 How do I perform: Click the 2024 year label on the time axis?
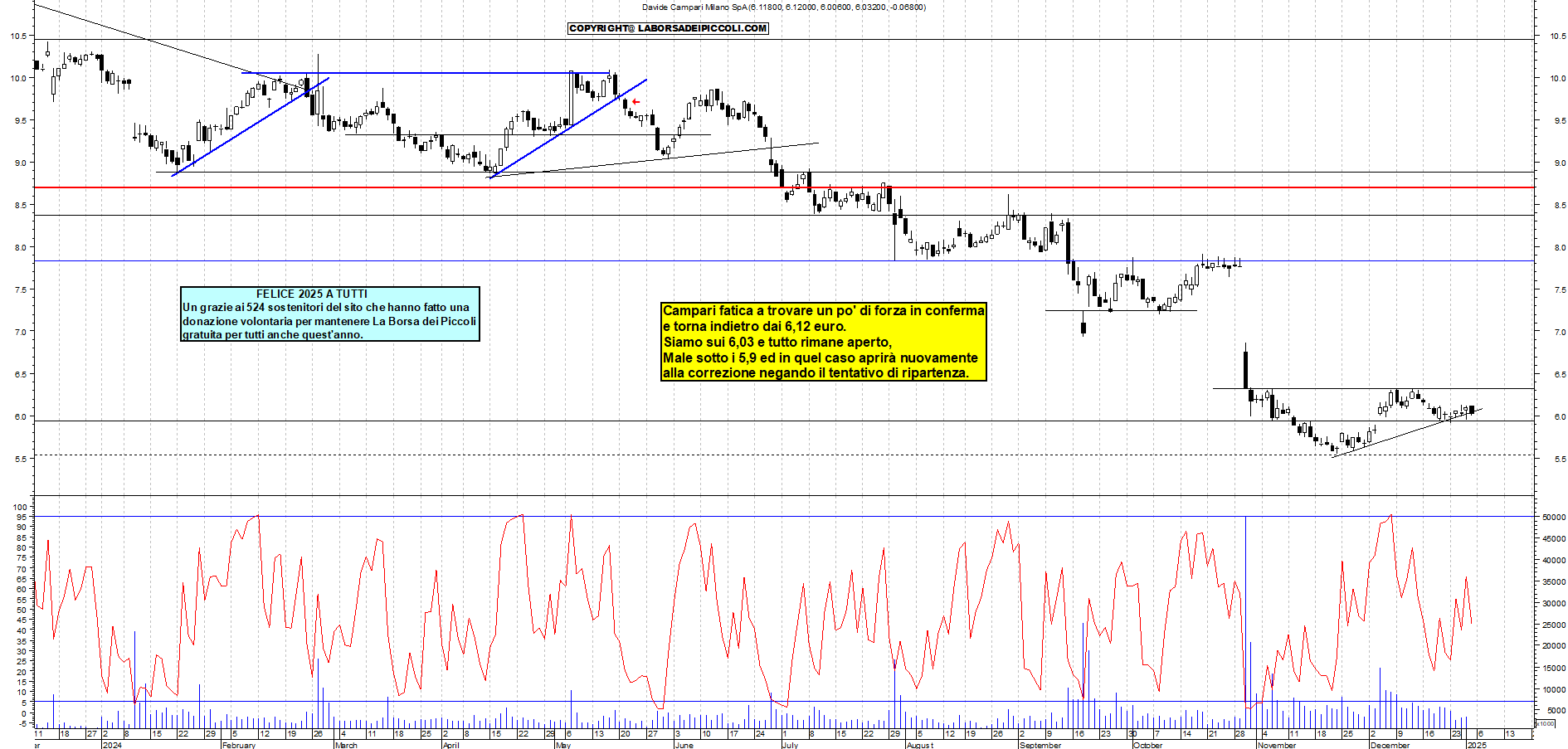[112, 745]
